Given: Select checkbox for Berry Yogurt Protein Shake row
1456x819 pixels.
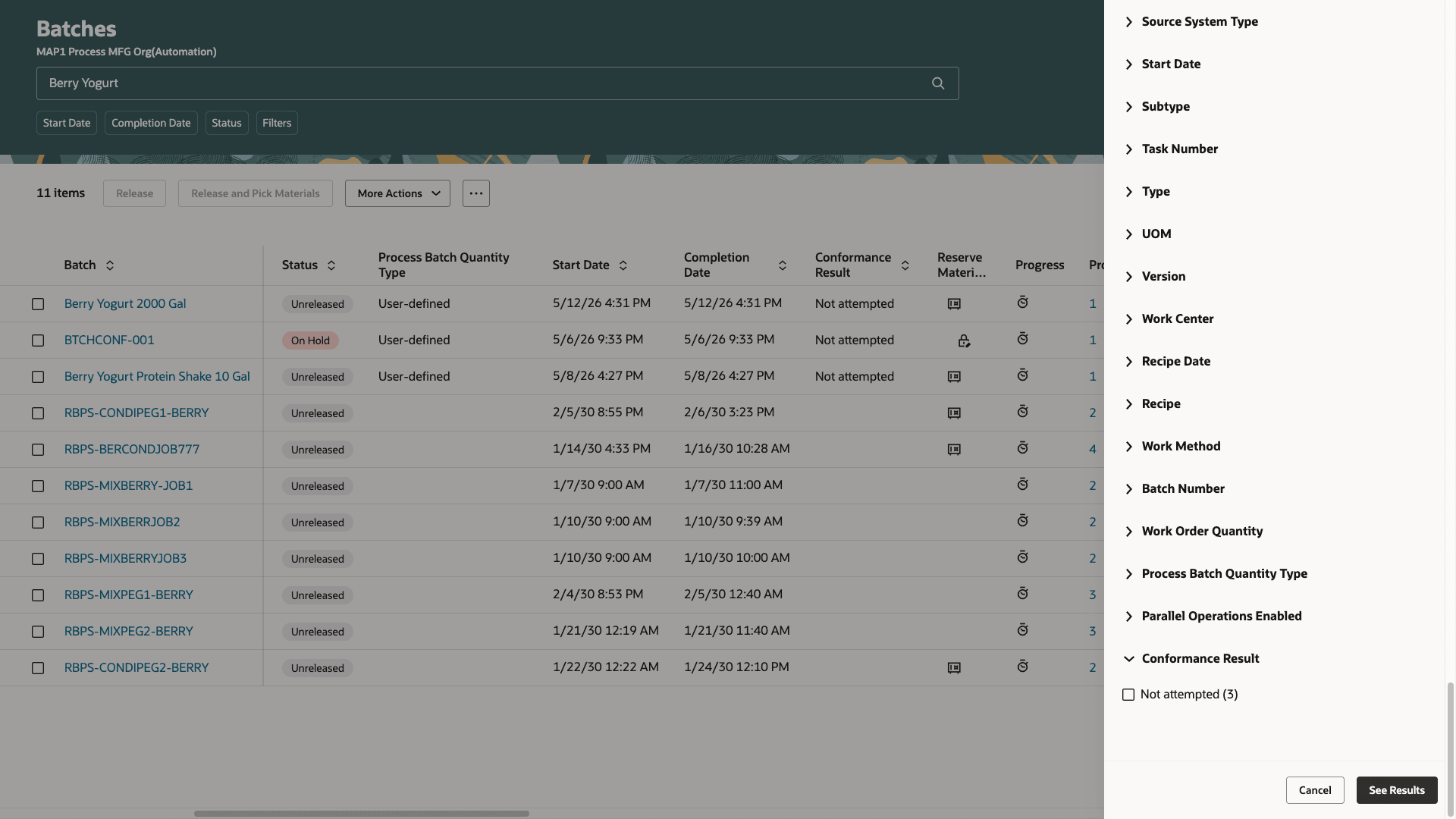Looking at the screenshot, I should (x=38, y=377).
